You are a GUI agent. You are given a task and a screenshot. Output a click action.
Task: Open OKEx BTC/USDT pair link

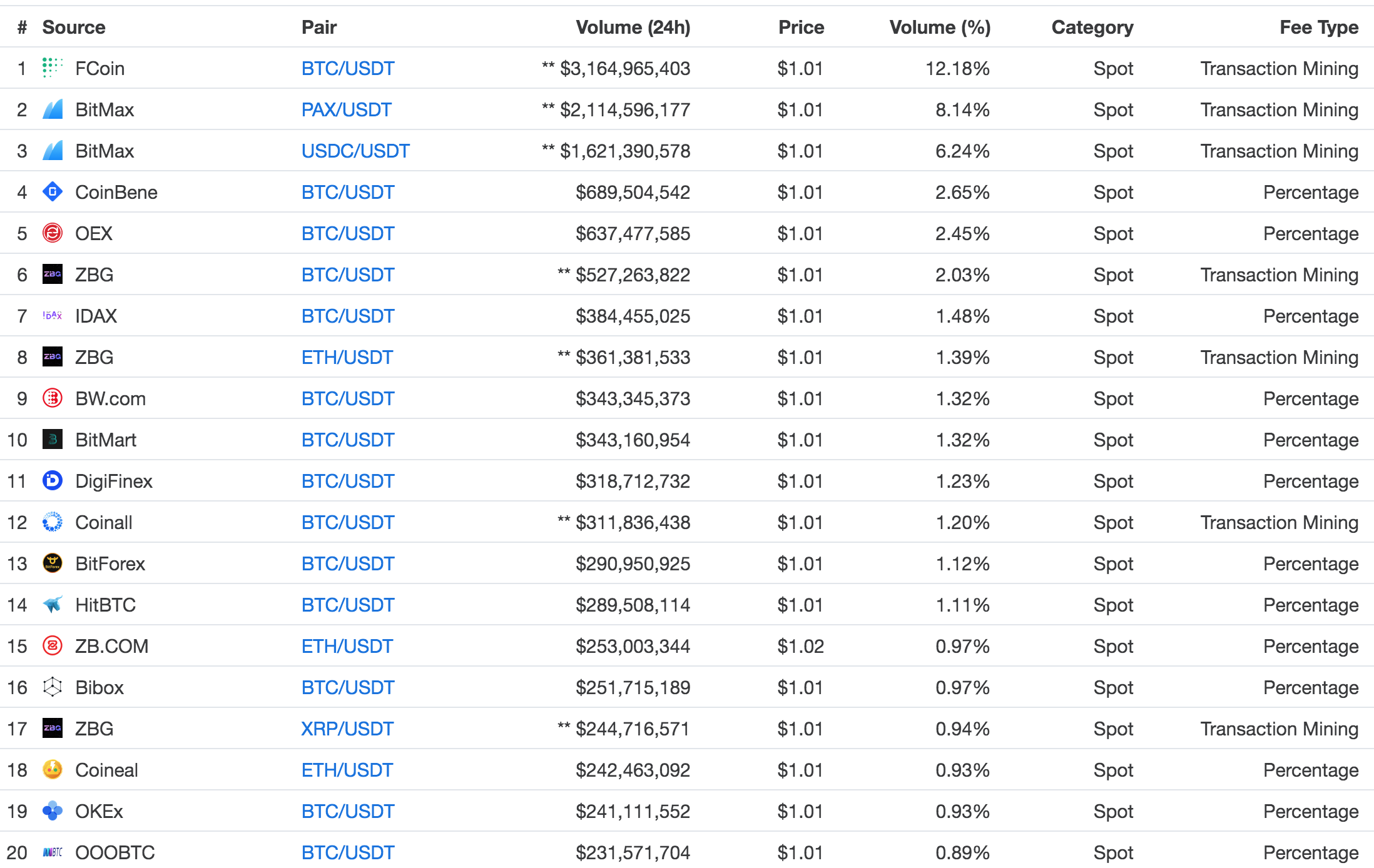348,811
